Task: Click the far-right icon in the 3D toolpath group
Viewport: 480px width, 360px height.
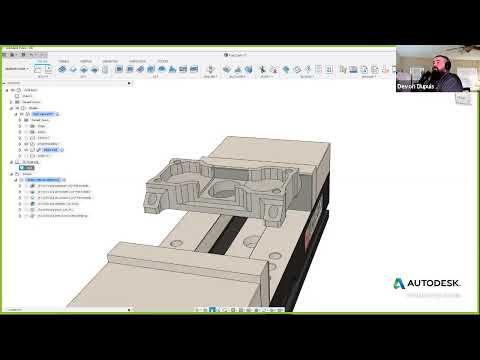Action: 194,69
